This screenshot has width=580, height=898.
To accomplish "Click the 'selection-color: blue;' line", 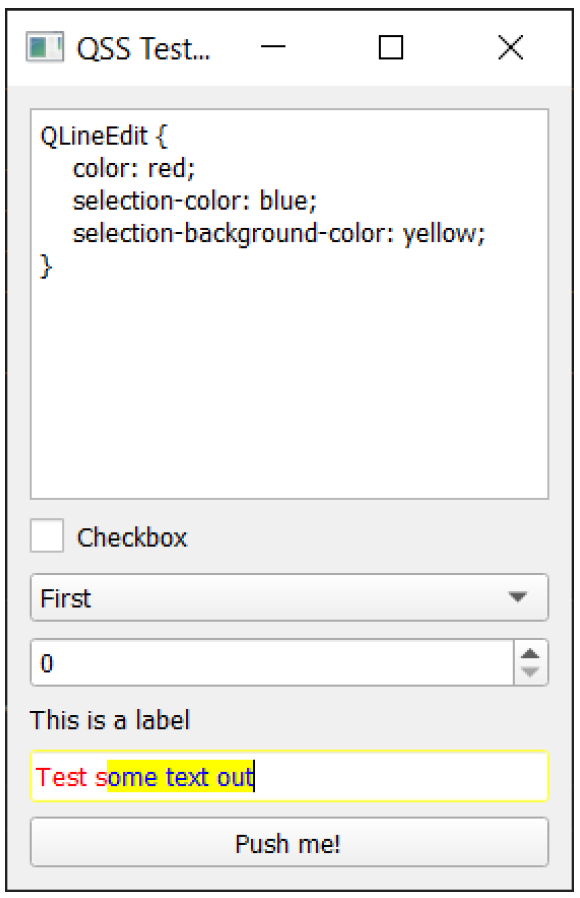I will (x=195, y=201).
